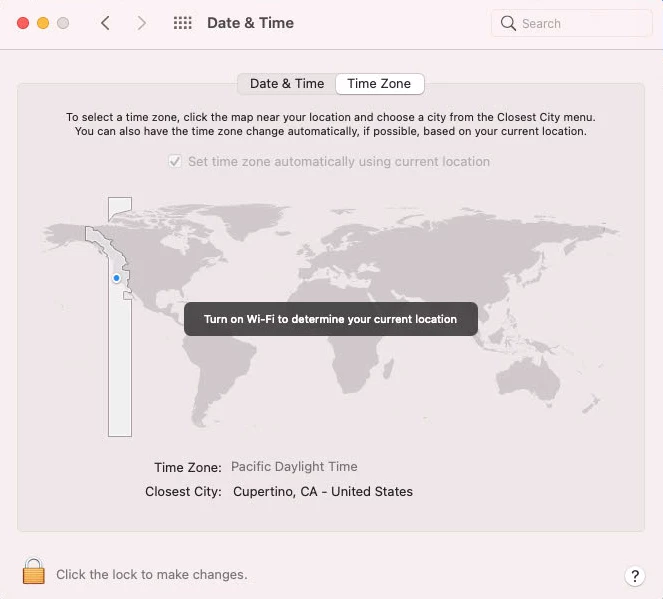Click the back arrow in toolbar
This screenshot has height=599, width=663.
pos(105,23)
